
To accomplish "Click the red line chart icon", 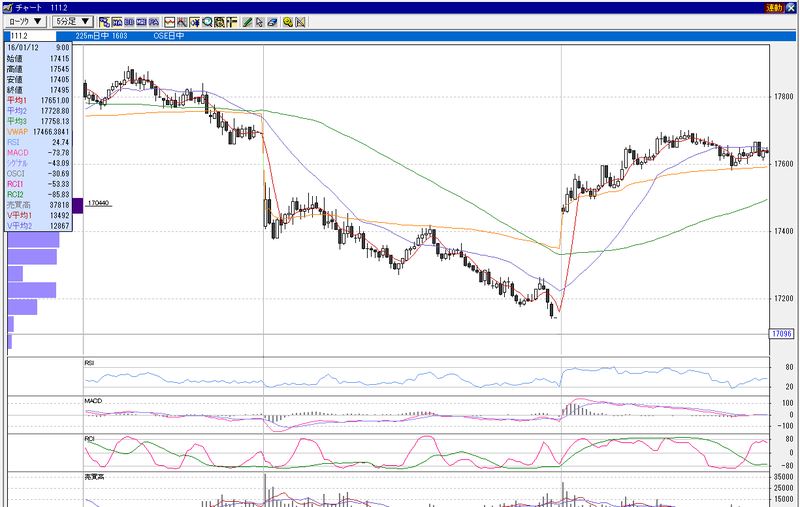I will 169,22.
